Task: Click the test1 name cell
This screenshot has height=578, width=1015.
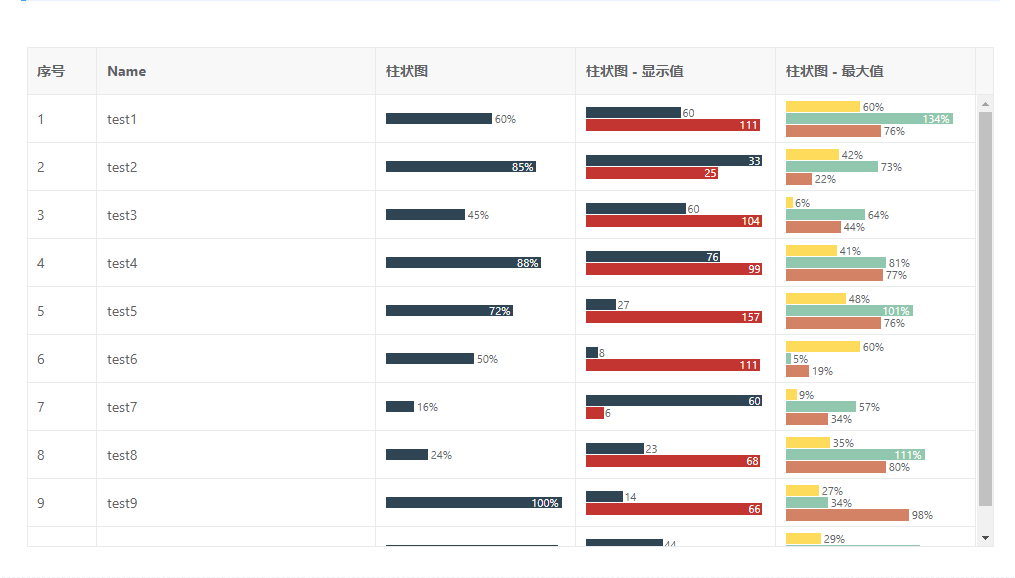Action: [122, 119]
